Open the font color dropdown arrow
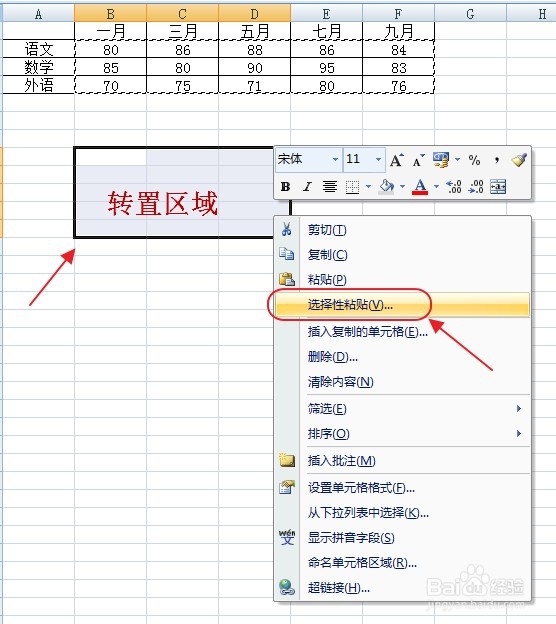The width and height of the screenshot is (556, 624). [436, 186]
